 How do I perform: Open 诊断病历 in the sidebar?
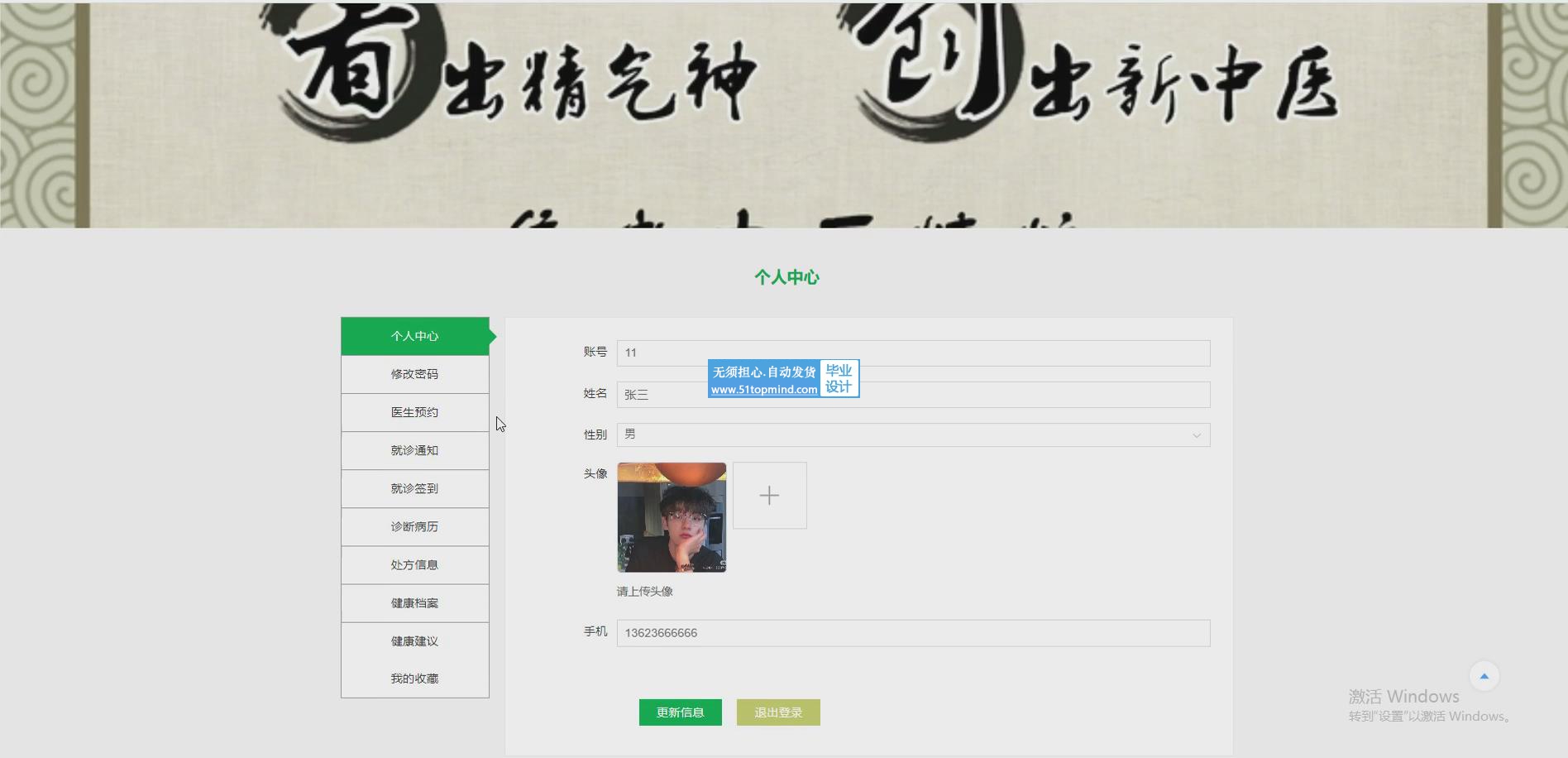[415, 526]
